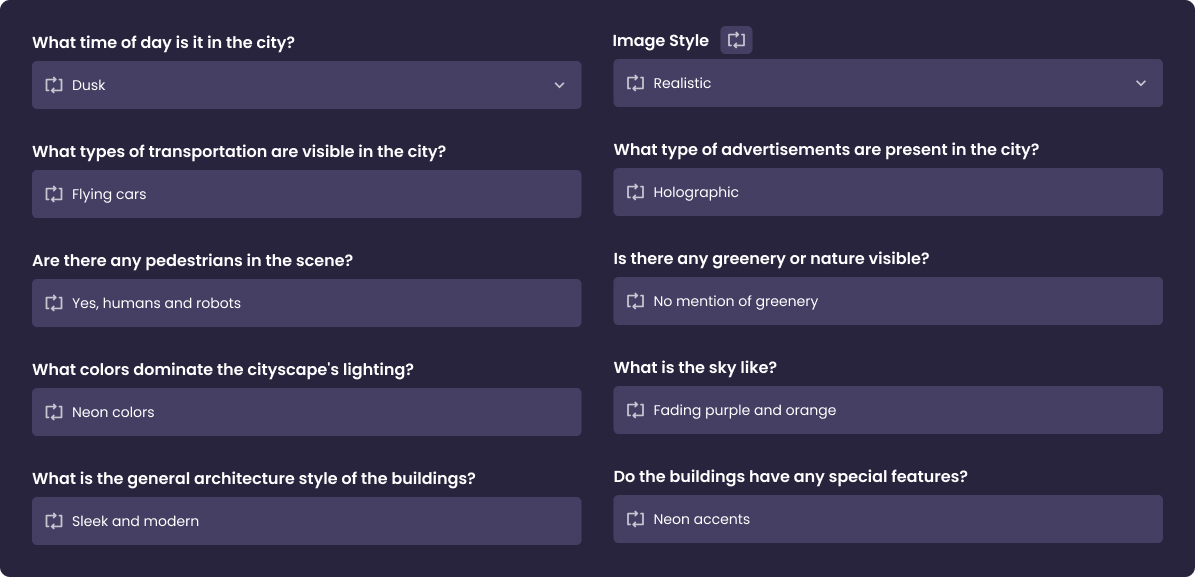Click the regenerate icon in the Dusk field
This screenshot has height=577, width=1195.
[54, 85]
